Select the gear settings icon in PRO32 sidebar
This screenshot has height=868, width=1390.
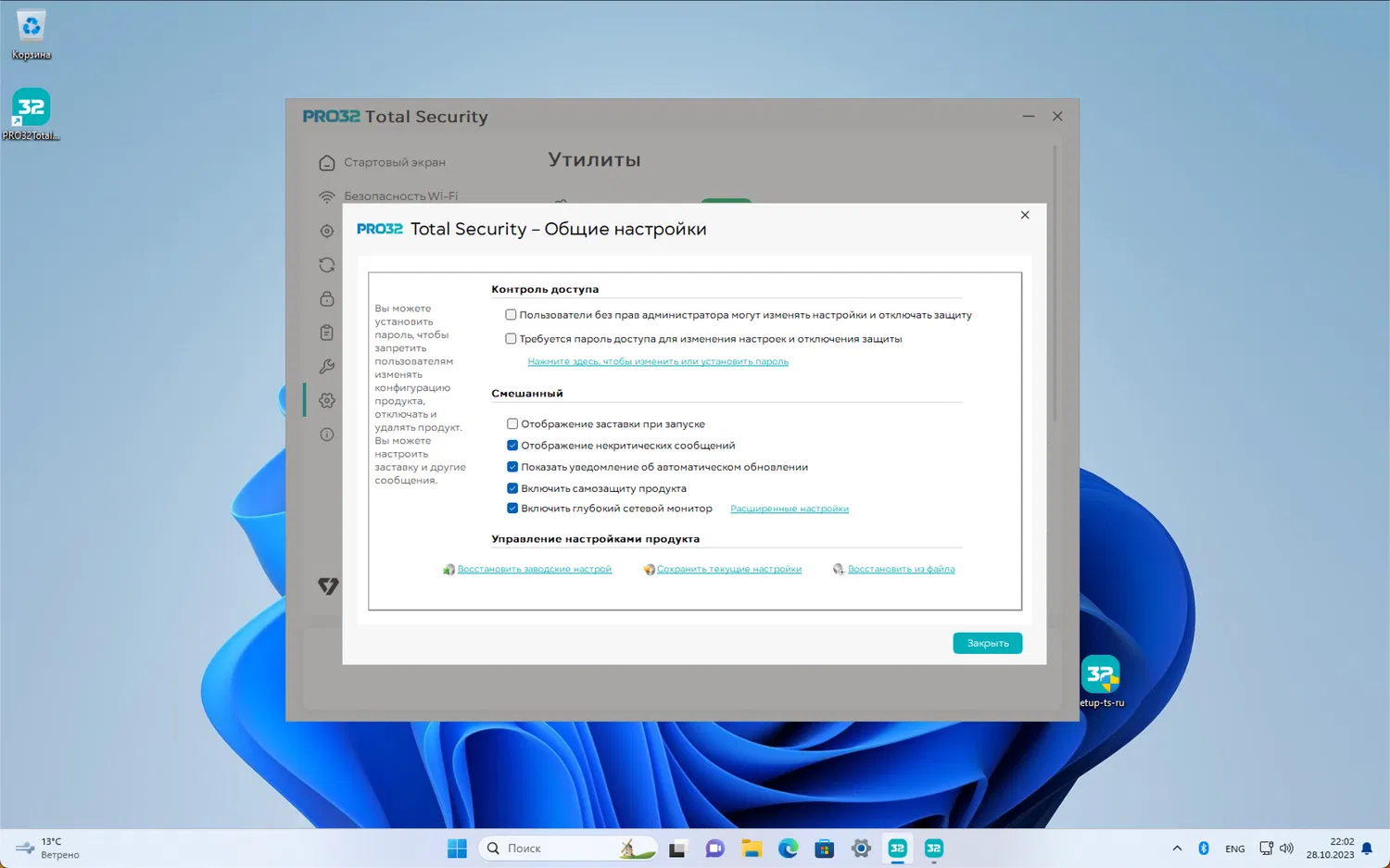pos(327,400)
